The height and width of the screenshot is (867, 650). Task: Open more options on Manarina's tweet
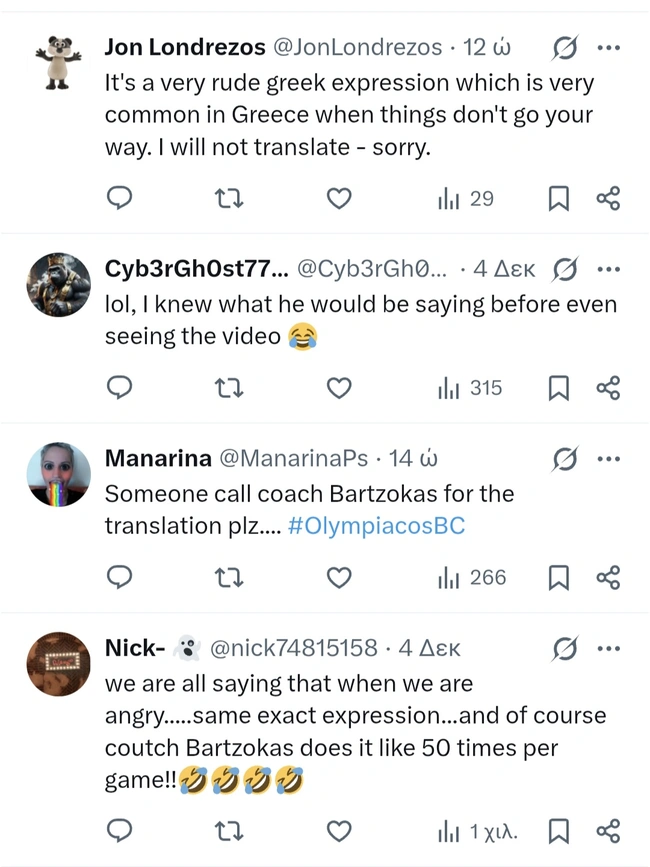coord(608,458)
